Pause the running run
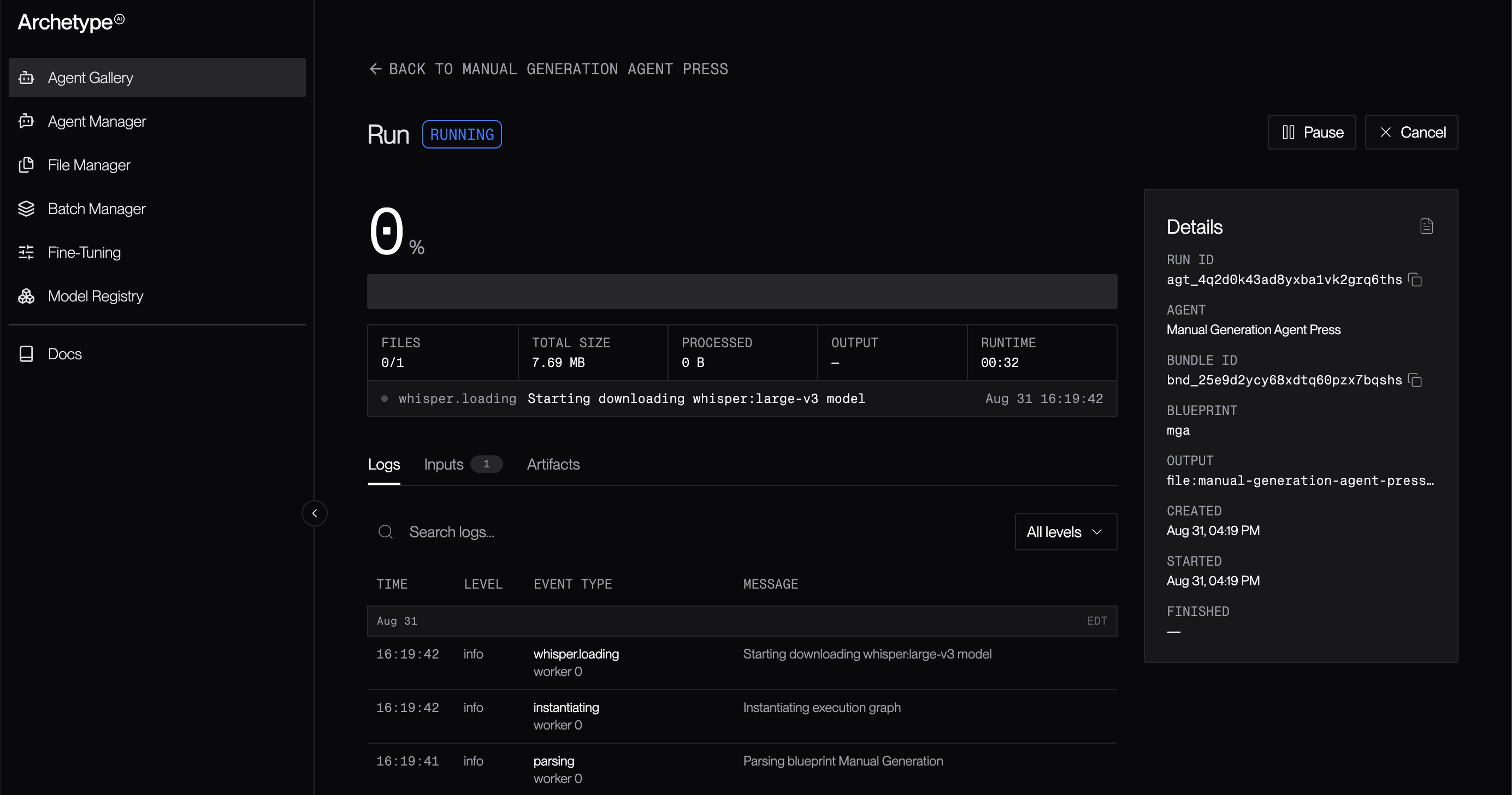Image resolution: width=1512 pixels, height=795 pixels. click(x=1312, y=132)
